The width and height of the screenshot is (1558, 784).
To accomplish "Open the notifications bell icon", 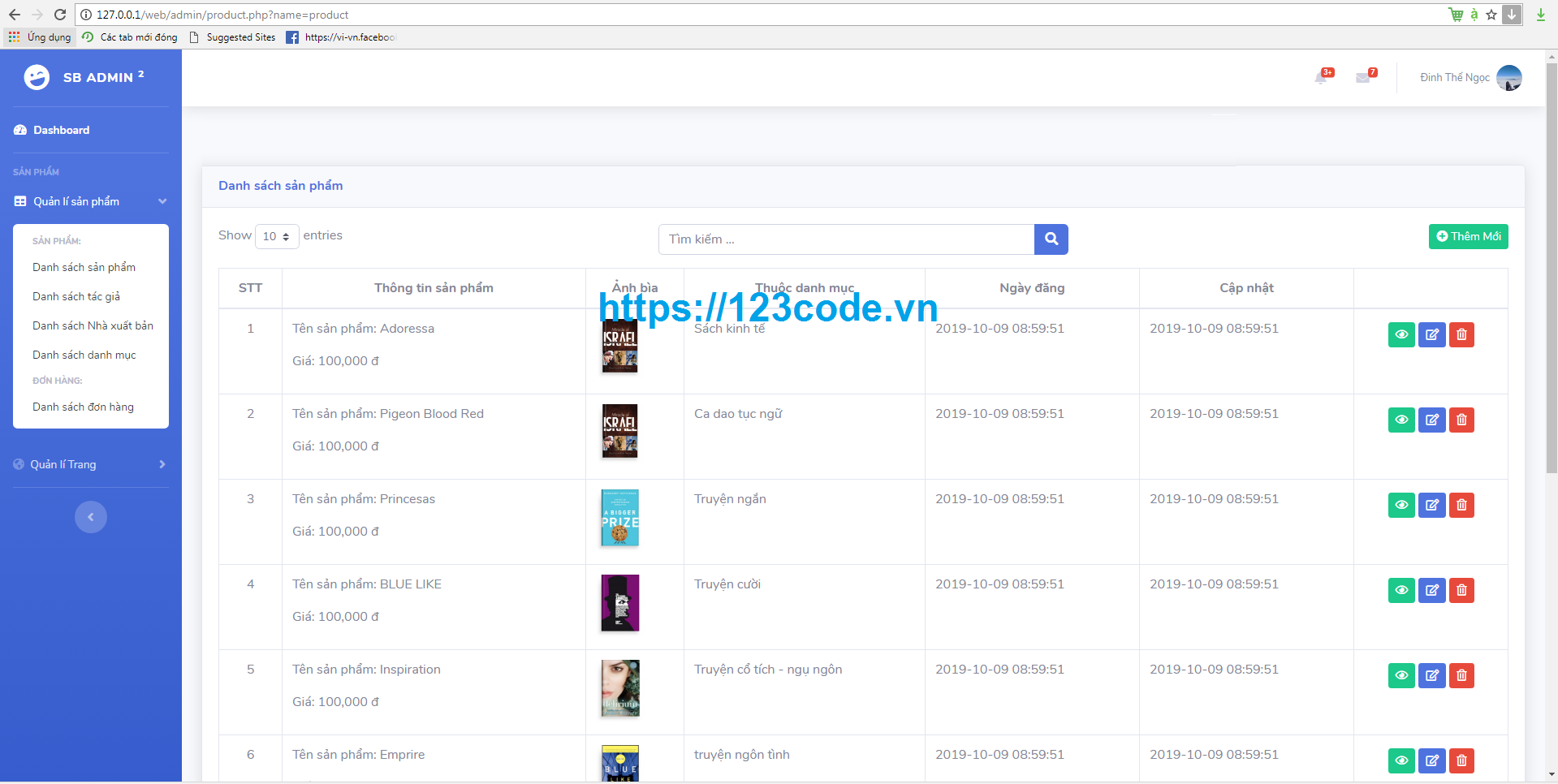I will tap(1322, 77).
